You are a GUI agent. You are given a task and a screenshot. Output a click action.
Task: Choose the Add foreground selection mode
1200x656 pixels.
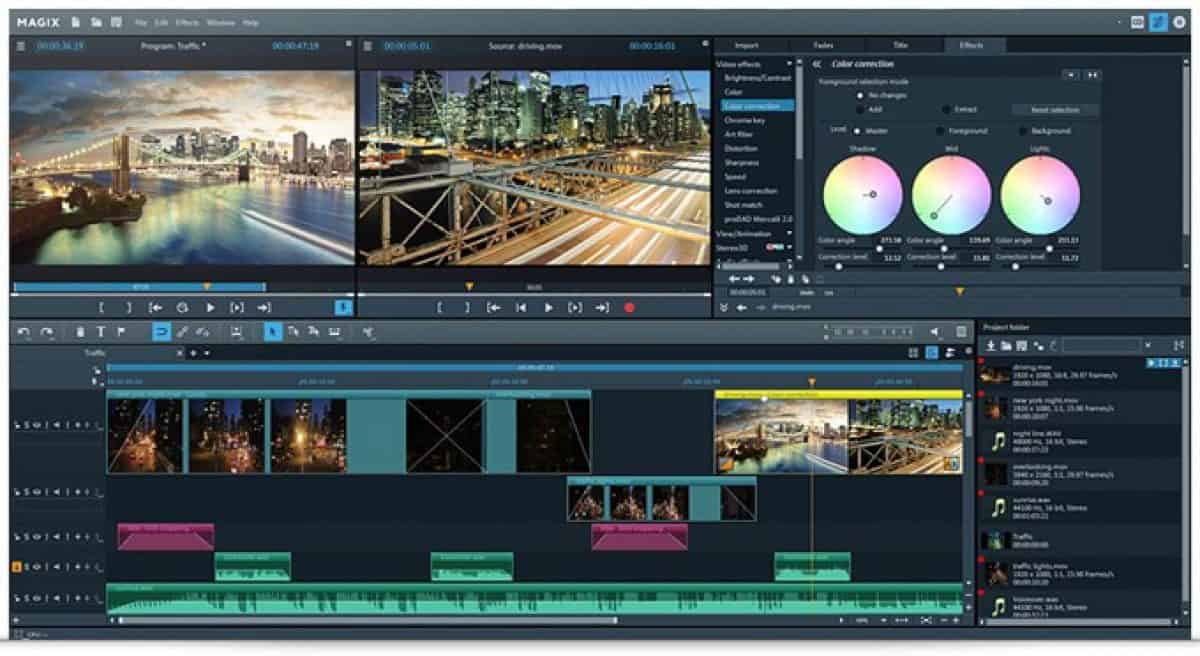click(x=859, y=109)
